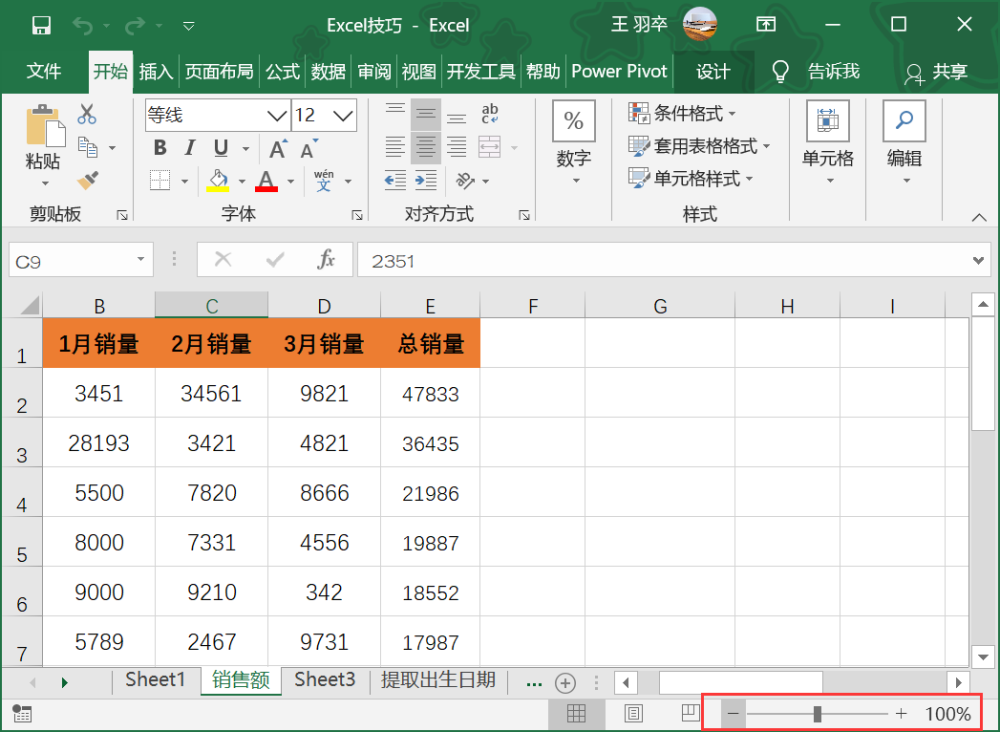Click Increase Indent icon
The height and width of the screenshot is (732, 1000).
[x=425, y=180]
